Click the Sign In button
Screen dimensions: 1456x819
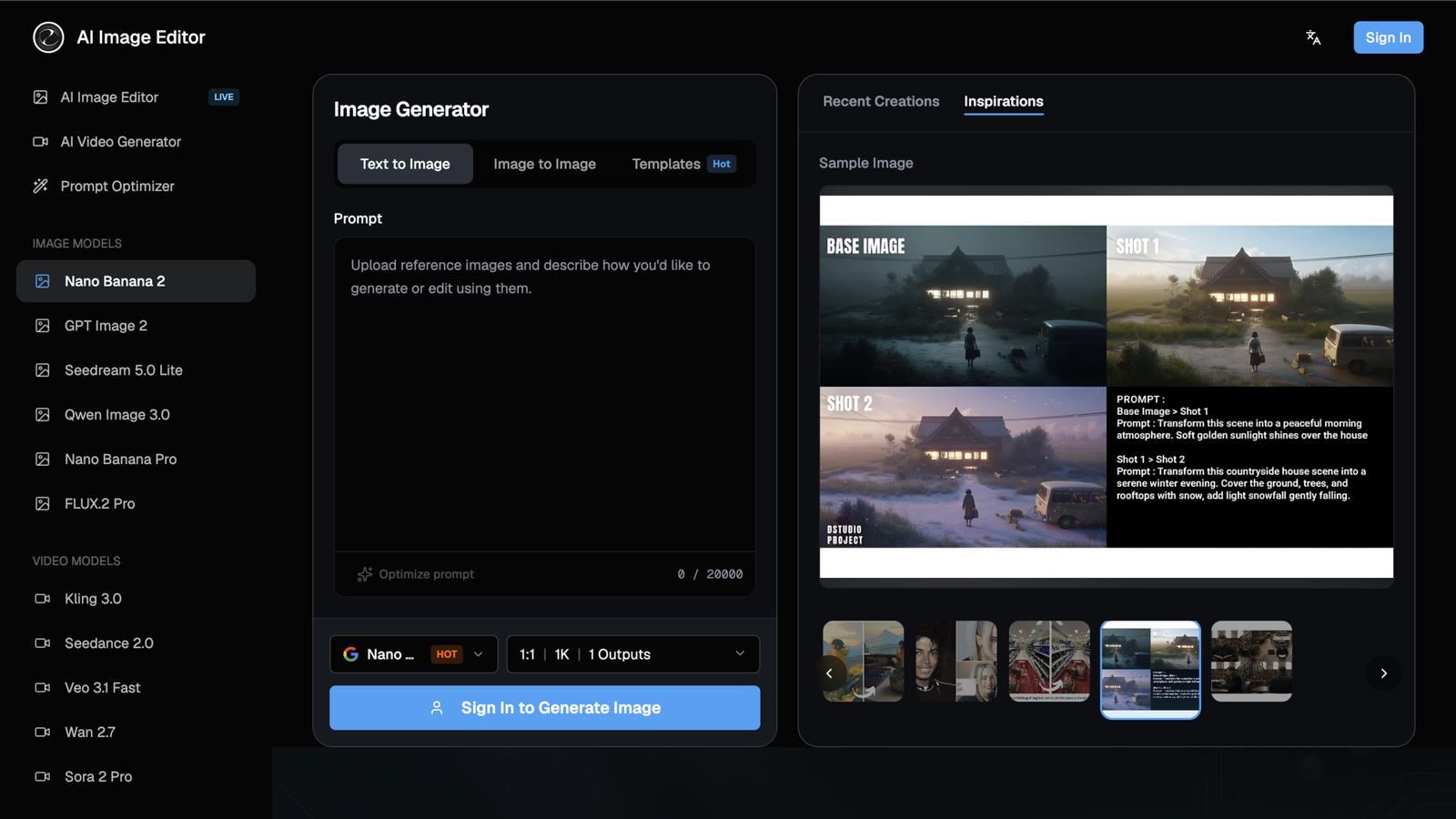[x=1388, y=37]
